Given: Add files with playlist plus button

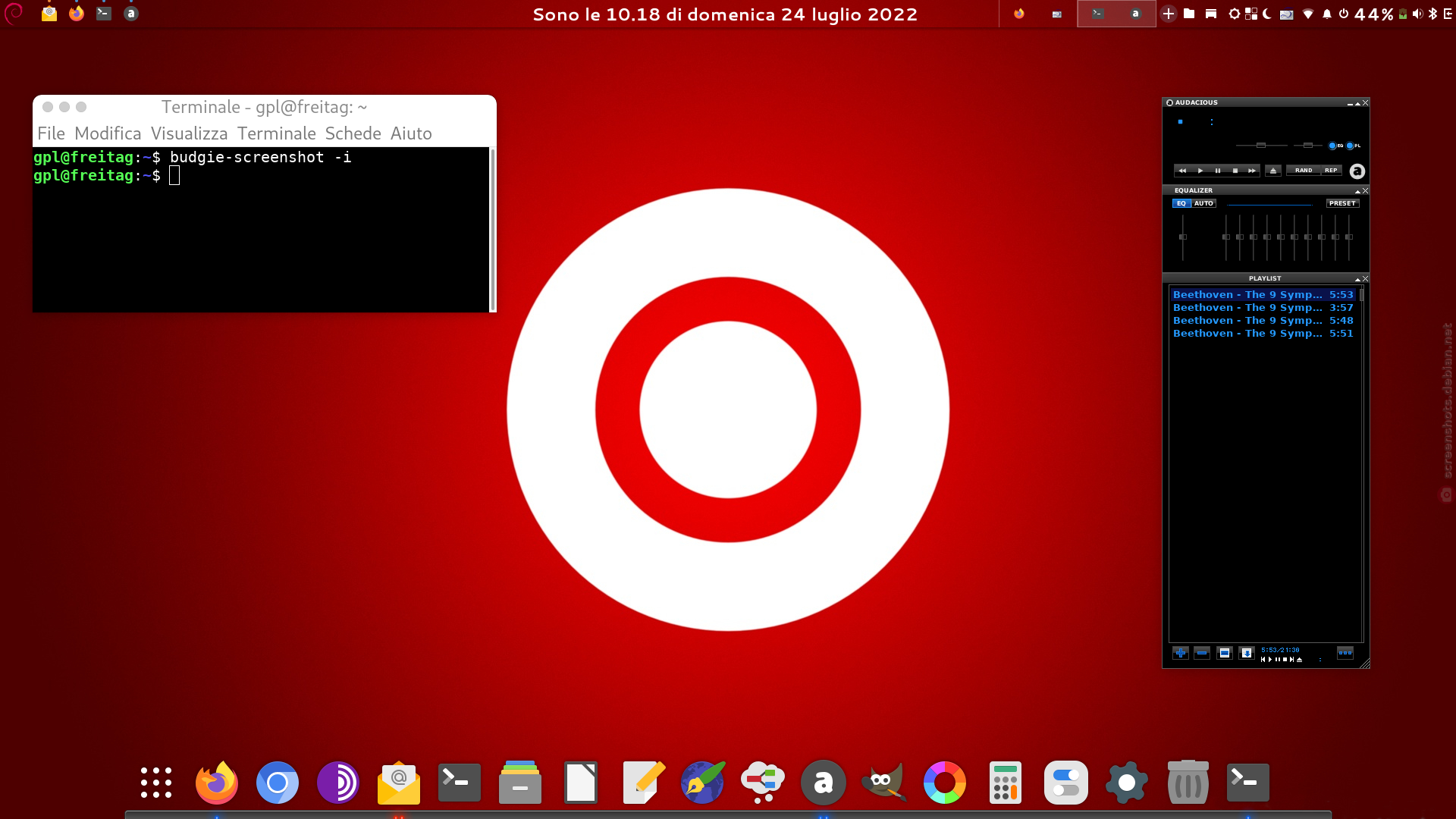Looking at the screenshot, I should 1181,653.
